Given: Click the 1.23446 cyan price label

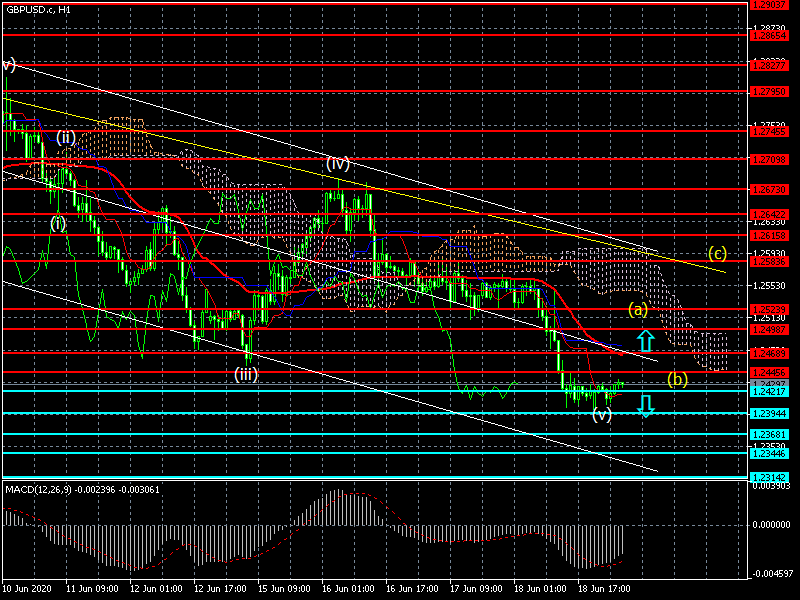Looking at the screenshot, I should tap(768, 454).
